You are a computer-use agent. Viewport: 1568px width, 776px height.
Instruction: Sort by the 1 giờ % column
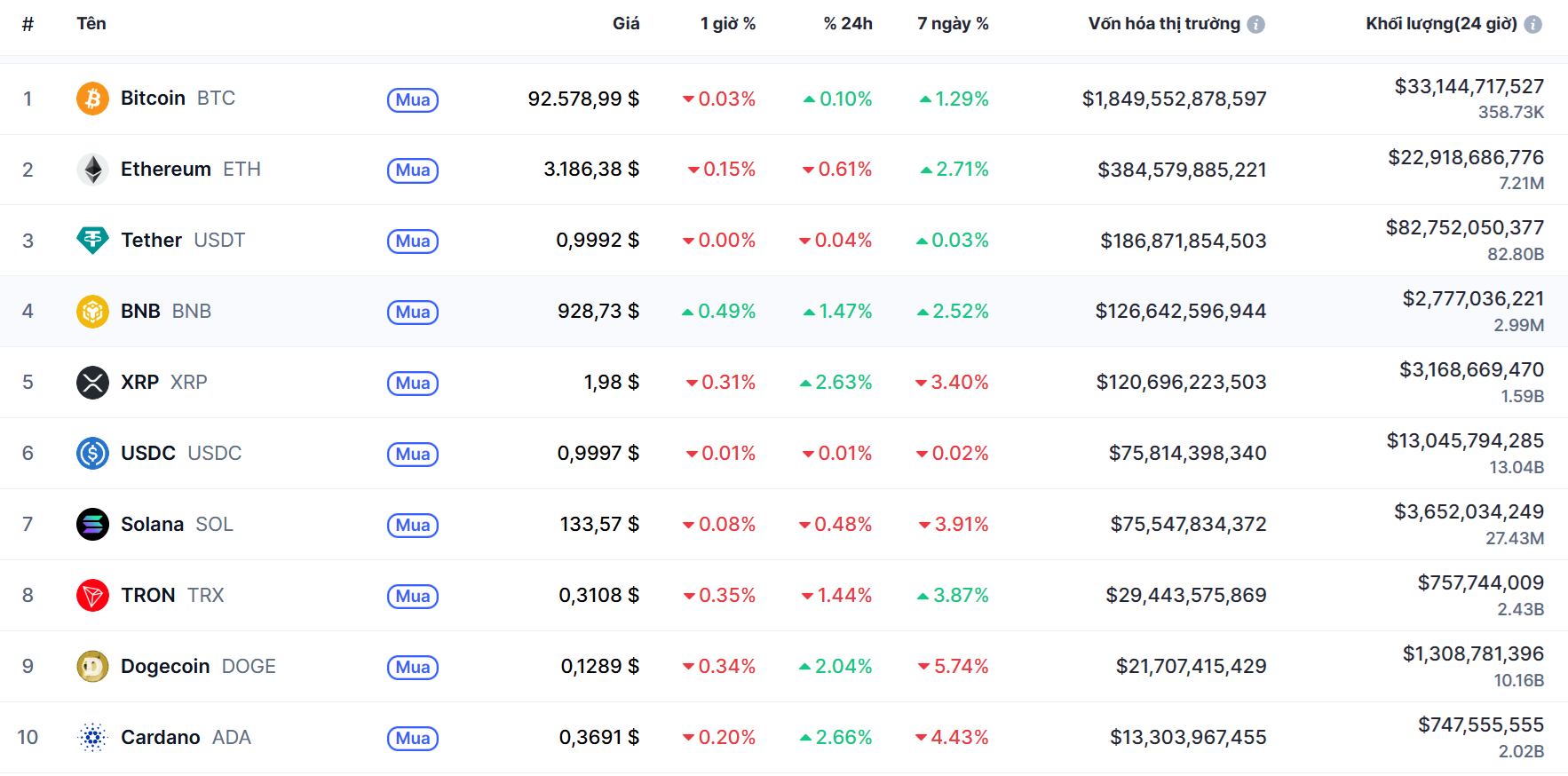pyautogui.click(x=728, y=24)
